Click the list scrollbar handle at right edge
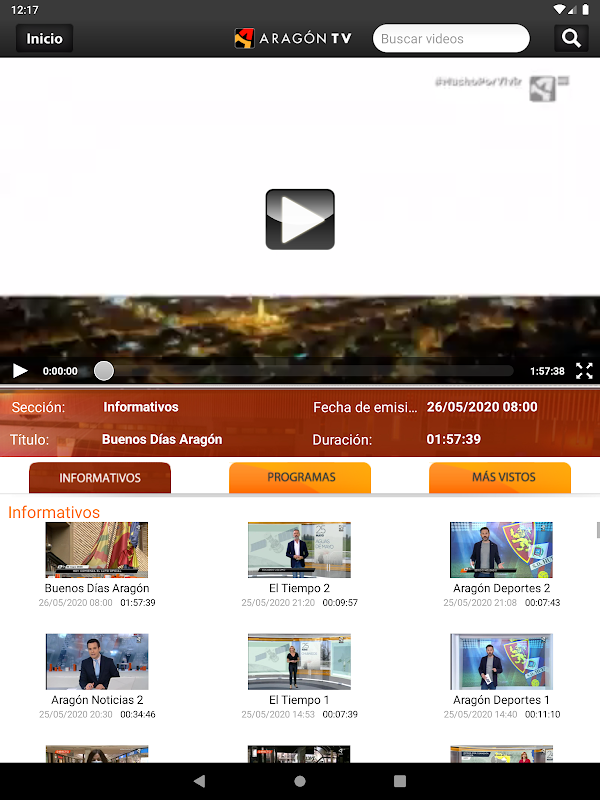 tap(598, 530)
